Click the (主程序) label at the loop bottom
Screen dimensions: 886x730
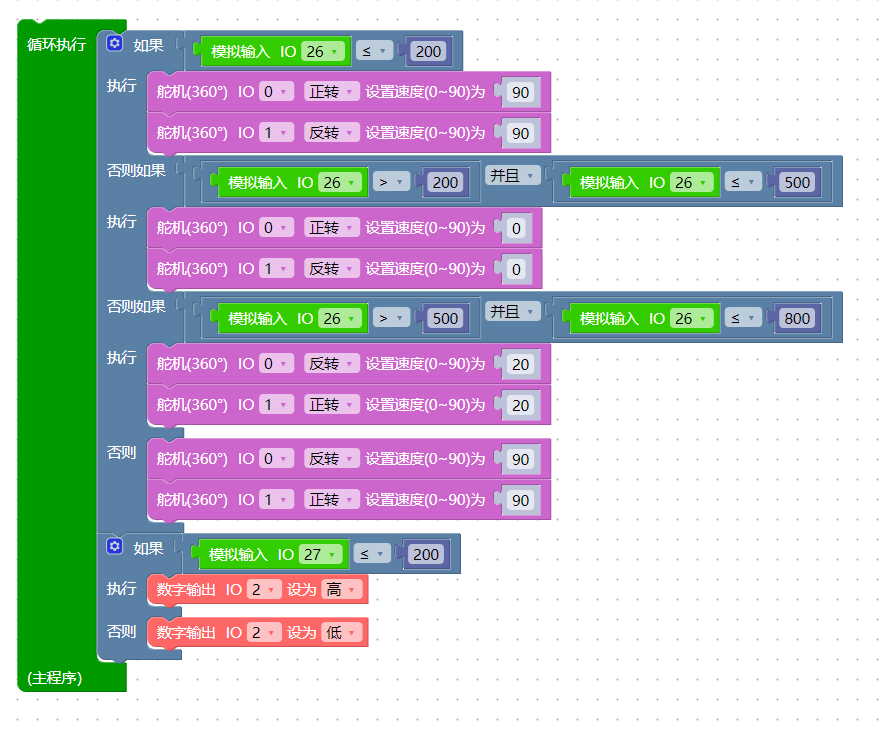click(55, 677)
